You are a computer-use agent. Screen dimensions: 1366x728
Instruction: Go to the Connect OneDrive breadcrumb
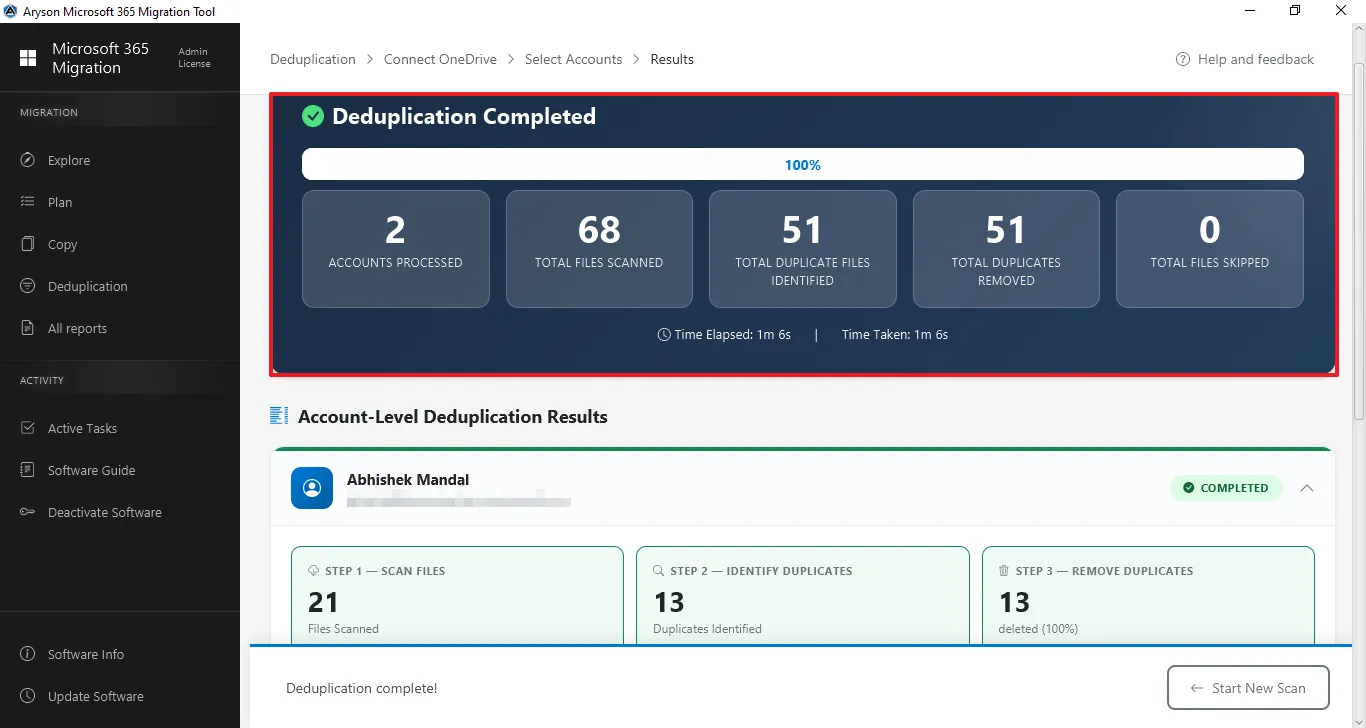click(440, 59)
